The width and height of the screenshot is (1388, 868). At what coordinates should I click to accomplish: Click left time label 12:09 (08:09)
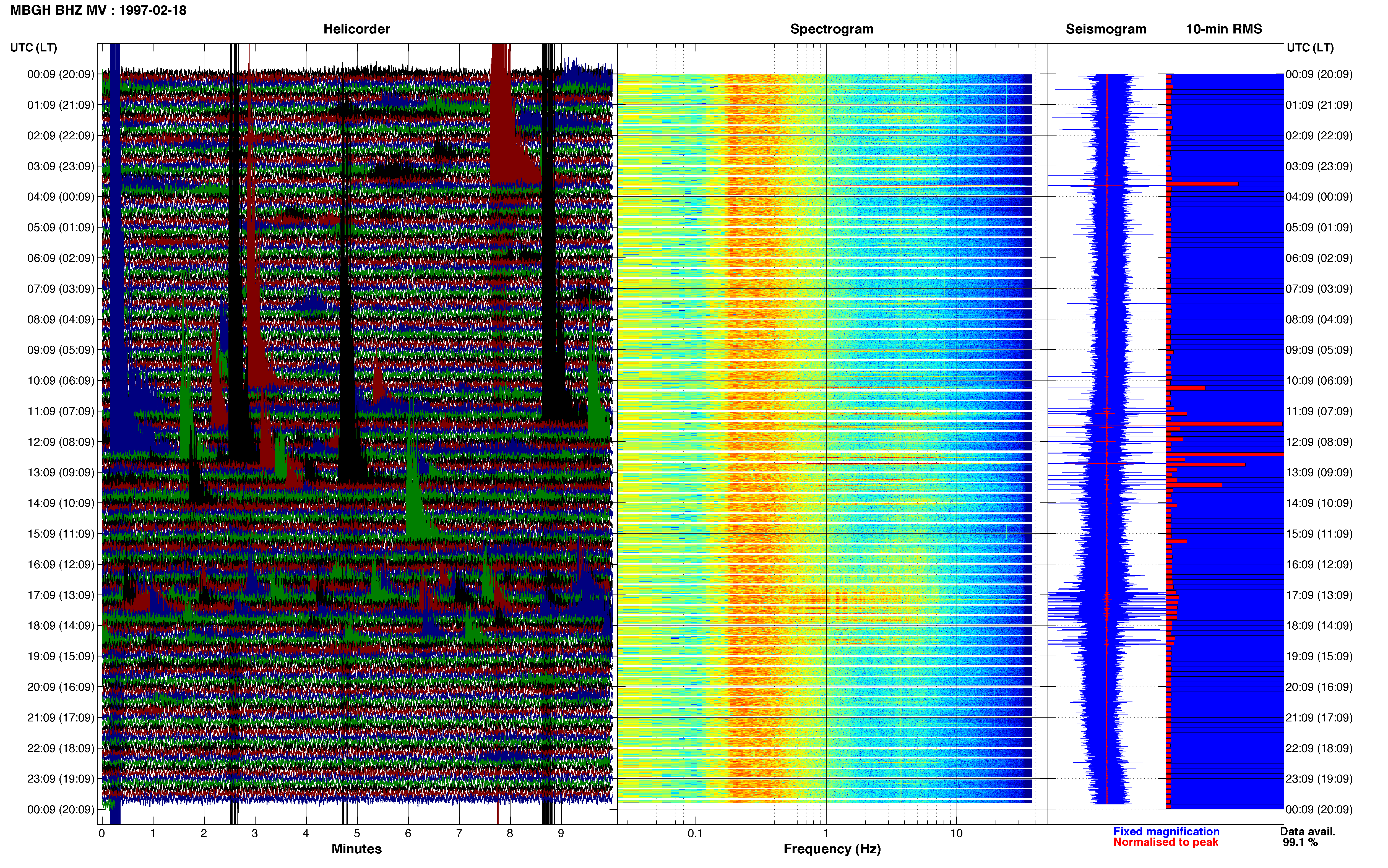tap(61, 442)
